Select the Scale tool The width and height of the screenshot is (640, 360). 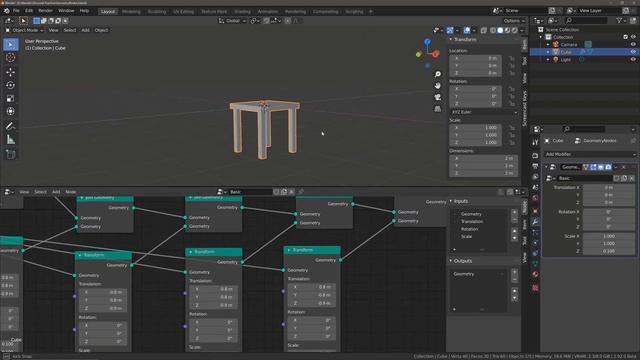tap(11, 98)
